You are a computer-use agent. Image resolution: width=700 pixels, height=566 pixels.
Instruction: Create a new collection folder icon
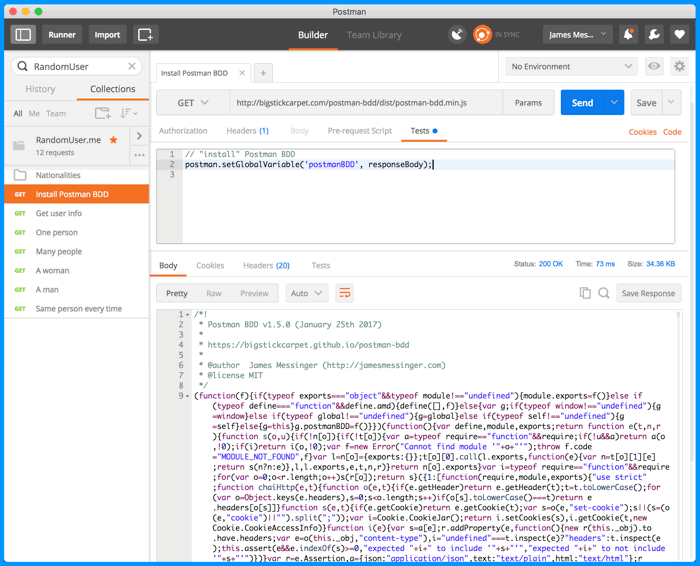(103, 113)
